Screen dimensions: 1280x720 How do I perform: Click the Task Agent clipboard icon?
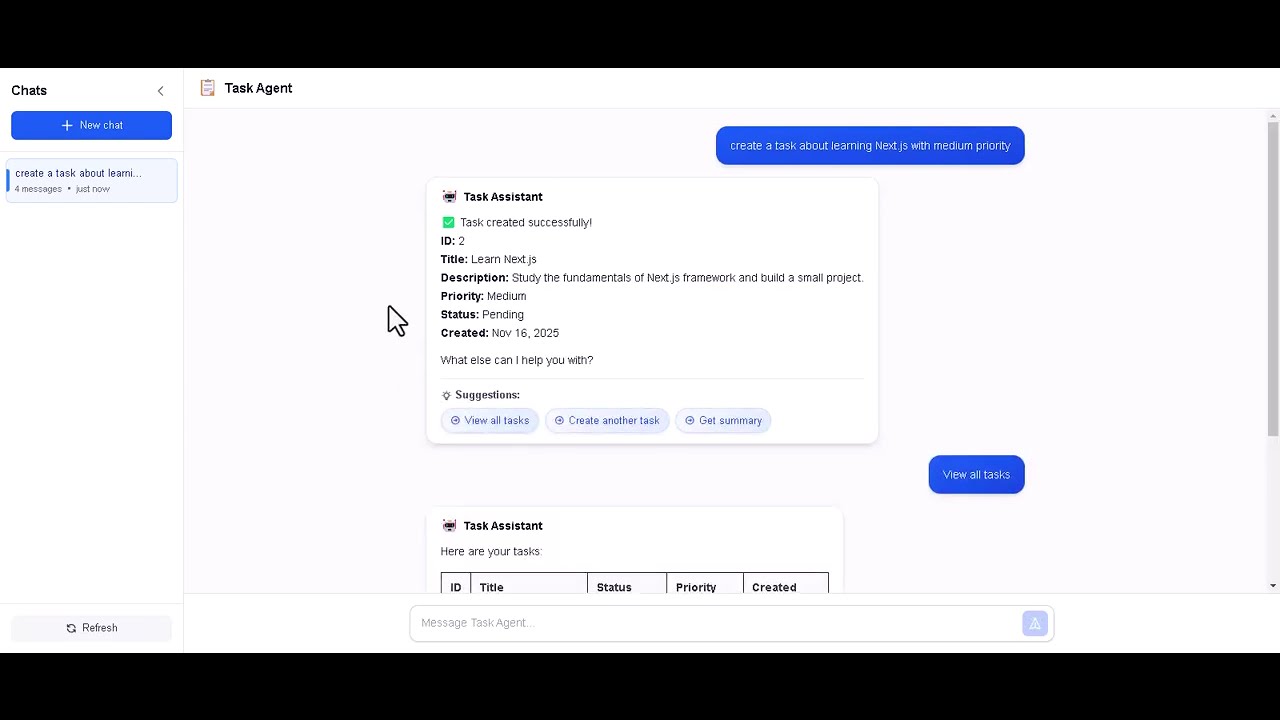pos(208,88)
